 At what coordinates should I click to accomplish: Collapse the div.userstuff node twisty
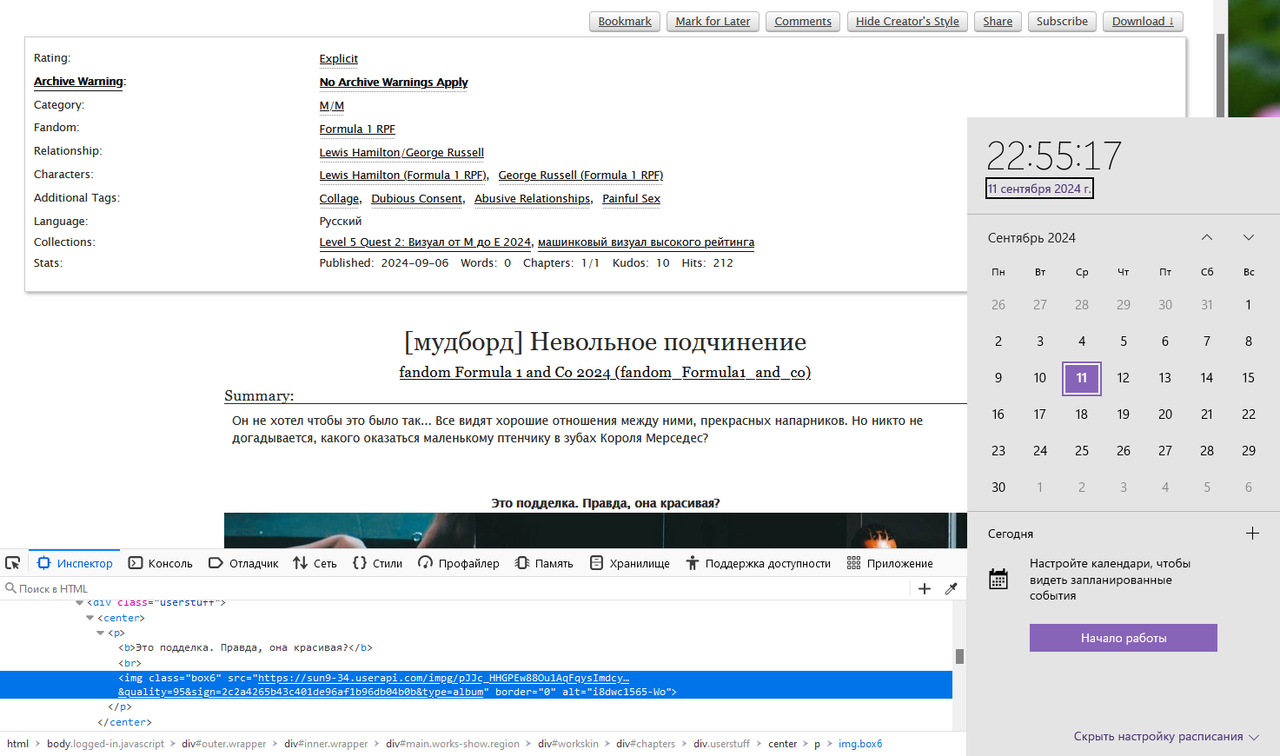pos(79,603)
